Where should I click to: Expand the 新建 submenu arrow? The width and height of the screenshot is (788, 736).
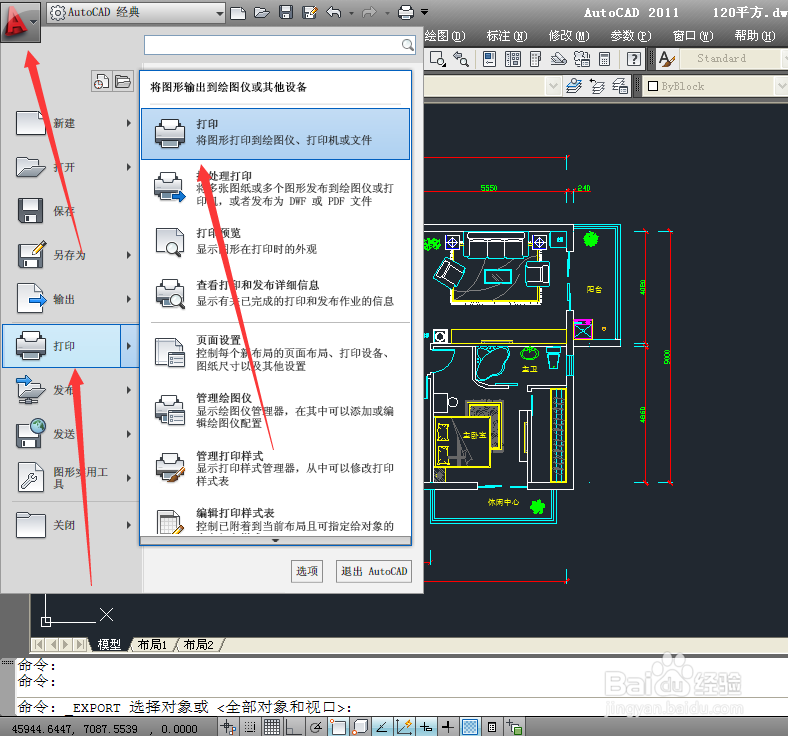click(x=129, y=123)
